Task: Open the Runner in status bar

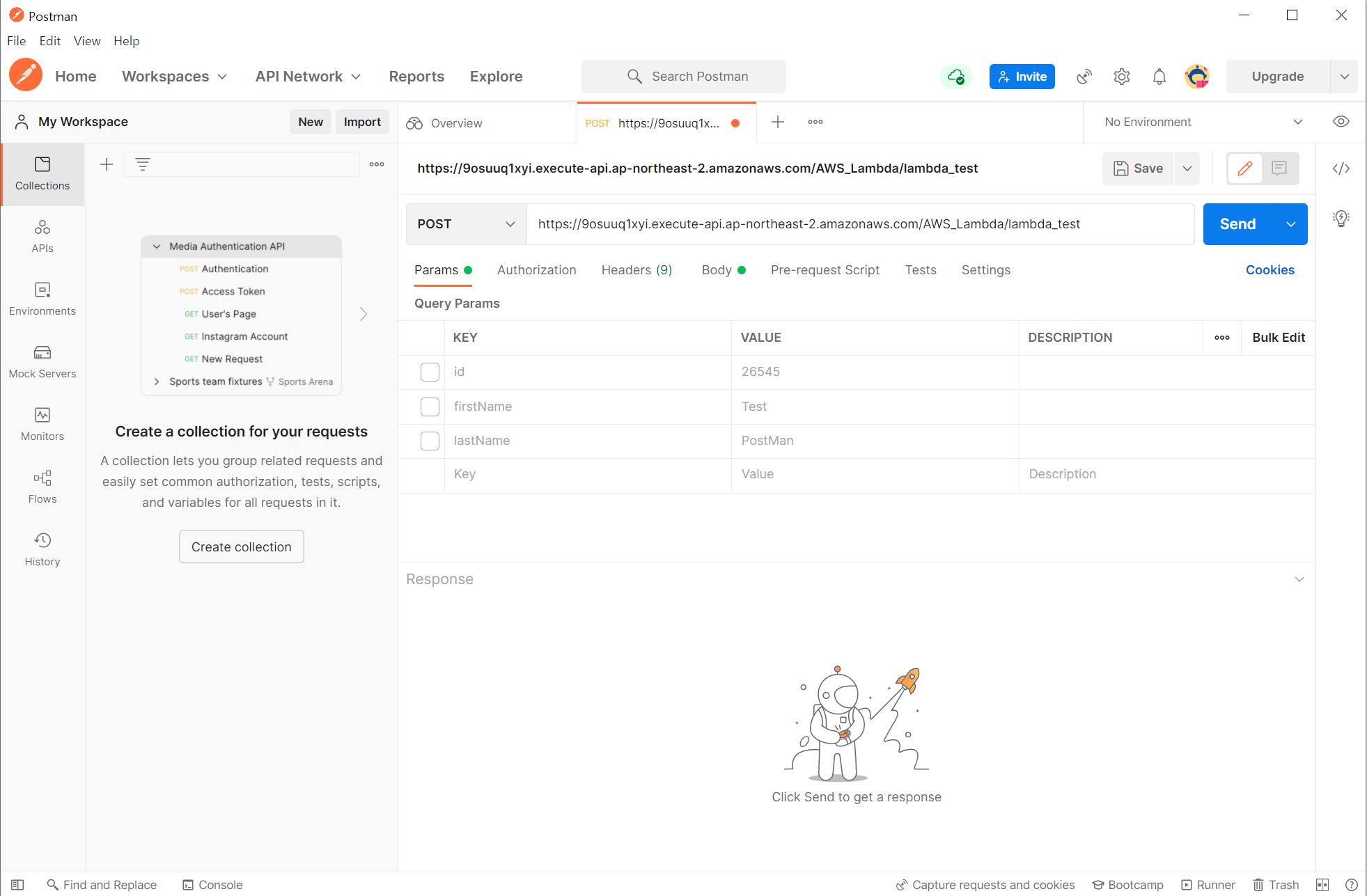Action: point(1208,885)
